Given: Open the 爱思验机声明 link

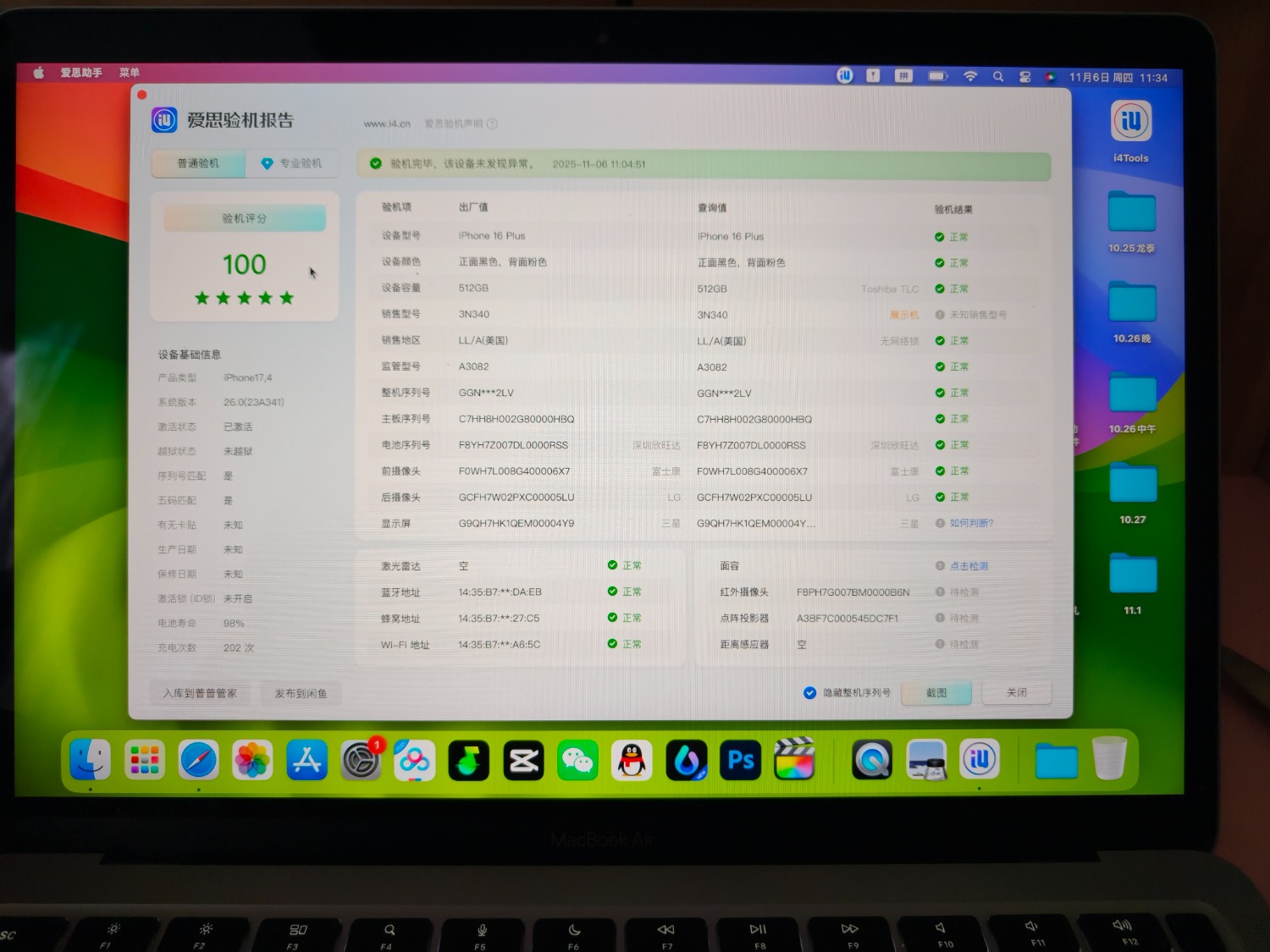Looking at the screenshot, I should (x=454, y=124).
